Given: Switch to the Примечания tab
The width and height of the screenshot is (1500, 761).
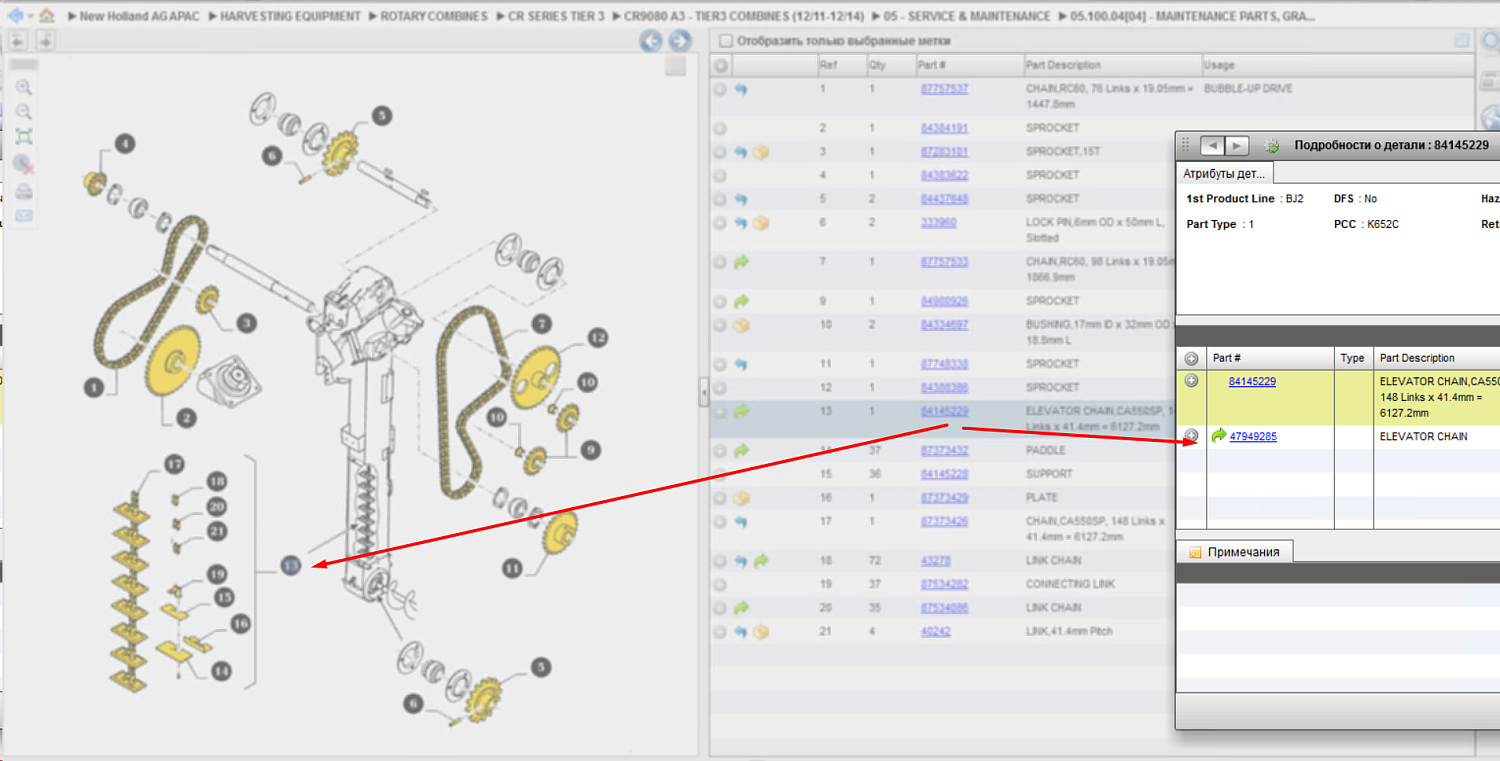Looking at the screenshot, I should tap(1233, 552).
